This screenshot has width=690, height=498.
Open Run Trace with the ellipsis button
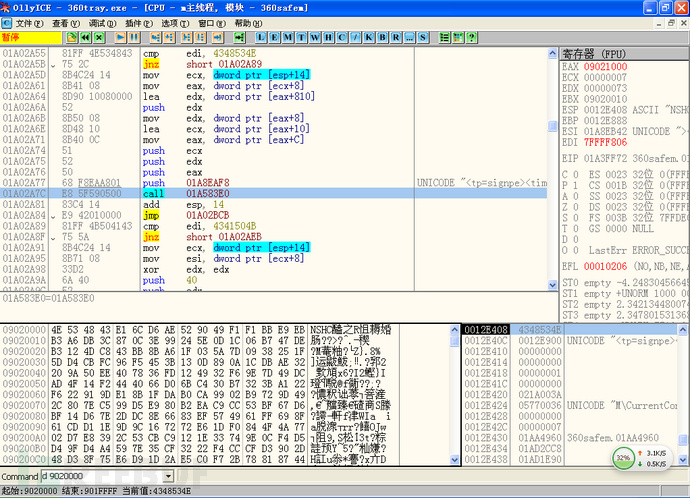[x=409, y=37]
